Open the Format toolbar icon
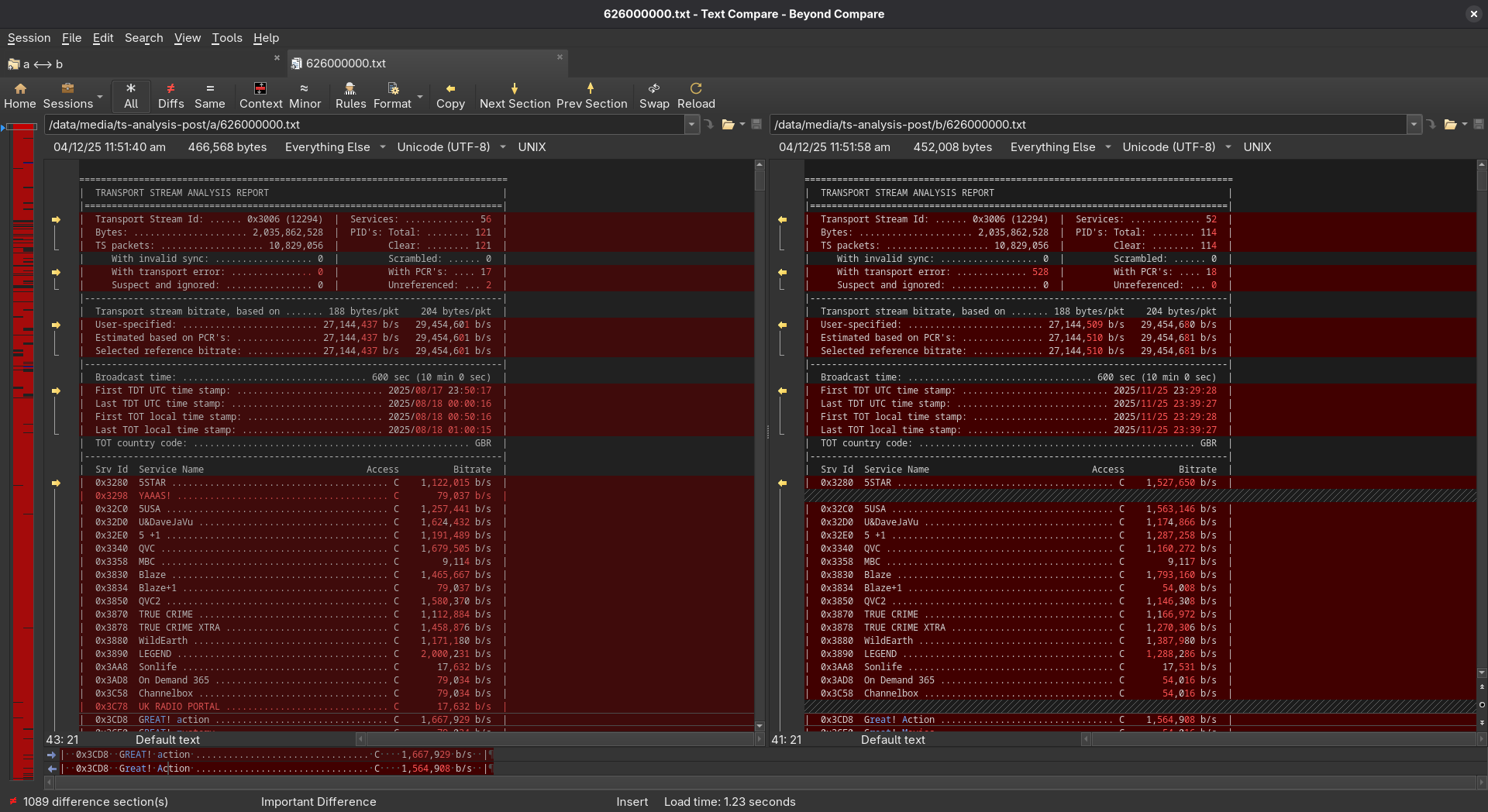 coord(392,95)
